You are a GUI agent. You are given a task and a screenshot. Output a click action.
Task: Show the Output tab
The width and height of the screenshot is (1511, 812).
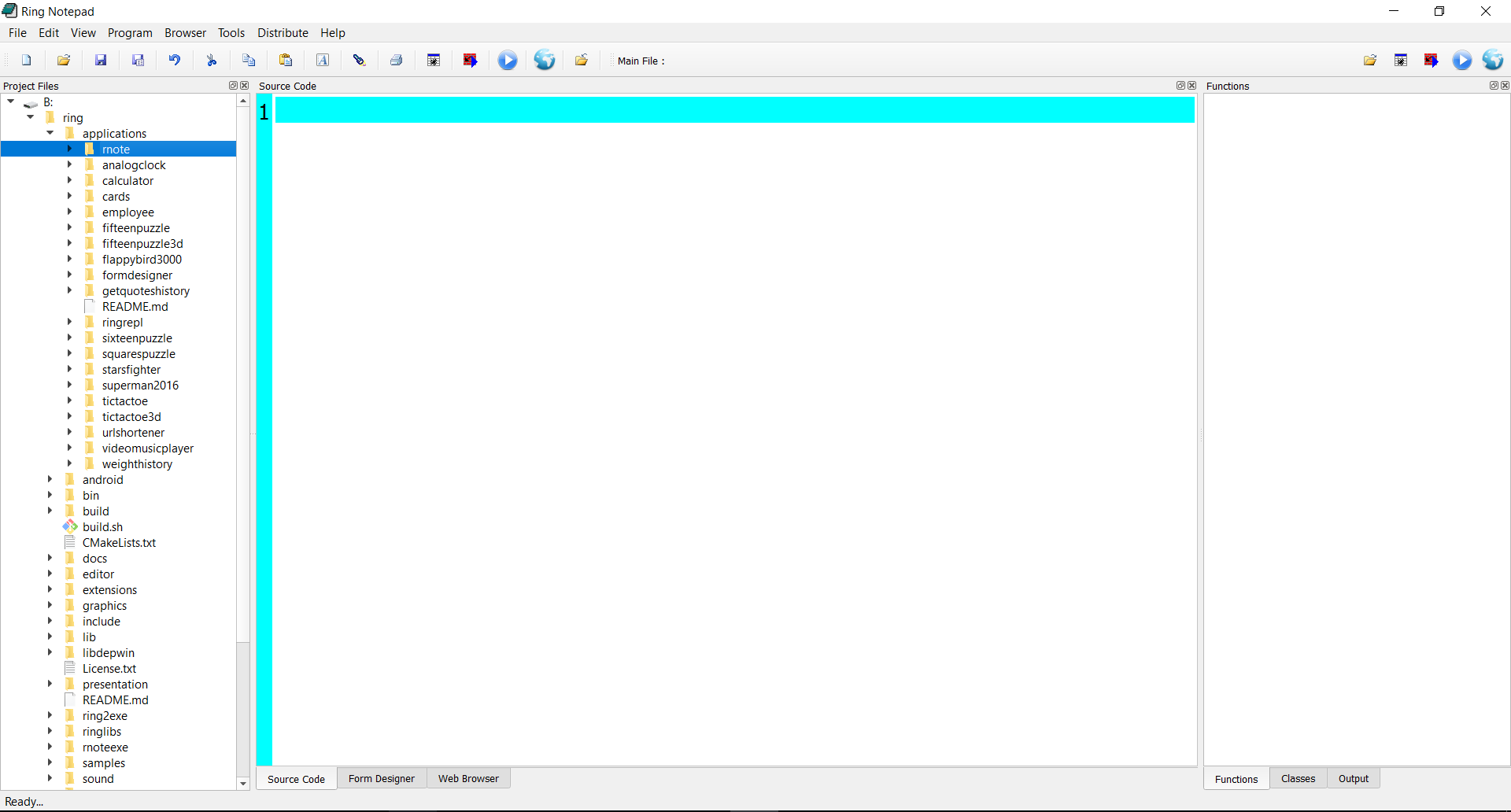[x=1354, y=779]
